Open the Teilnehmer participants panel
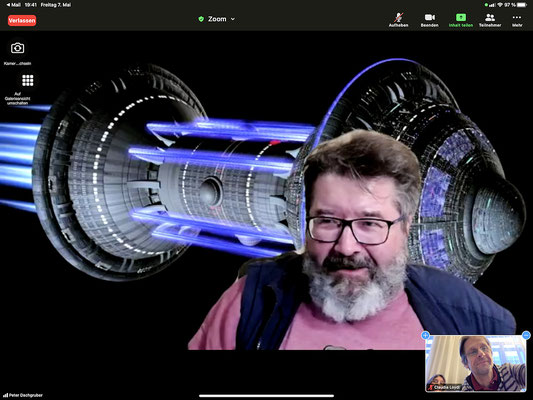This screenshot has height=400, width=533. tap(490, 20)
